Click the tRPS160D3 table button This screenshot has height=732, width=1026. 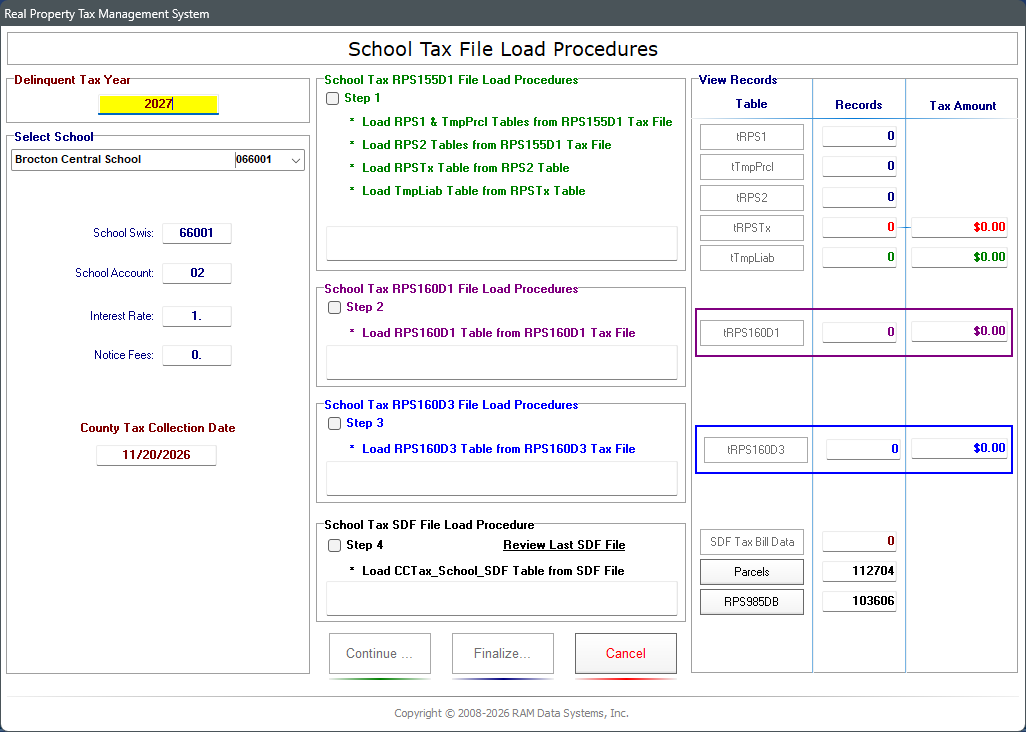[x=756, y=449]
